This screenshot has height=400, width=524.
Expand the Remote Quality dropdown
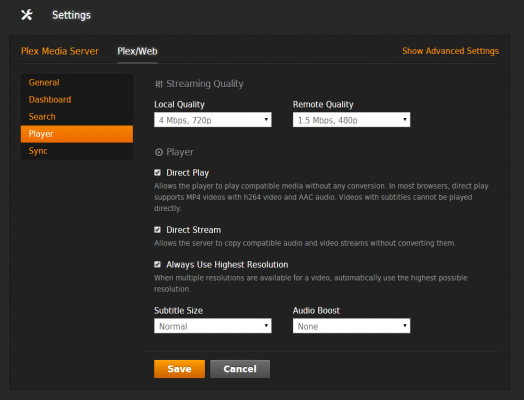click(x=351, y=120)
